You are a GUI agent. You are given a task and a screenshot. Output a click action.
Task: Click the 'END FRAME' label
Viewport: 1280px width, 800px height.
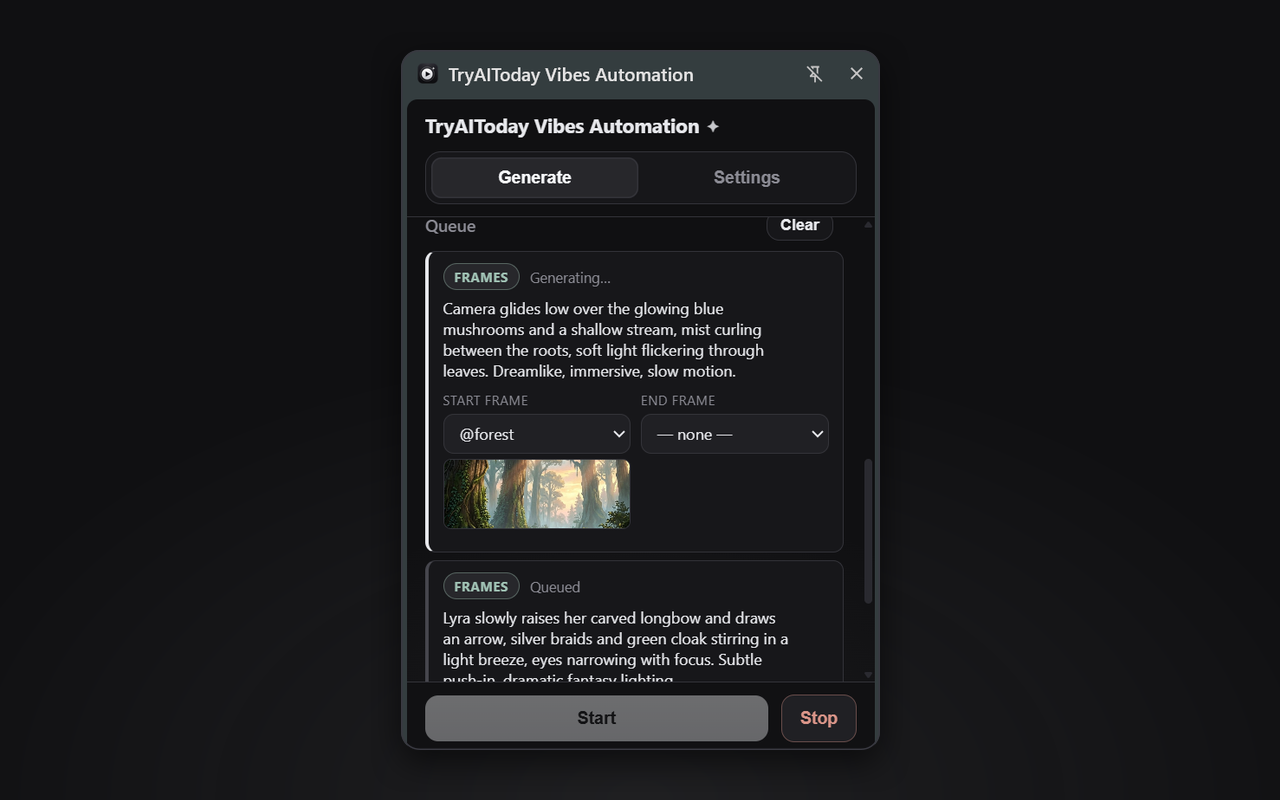pyautogui.click(x=678, y=400)
